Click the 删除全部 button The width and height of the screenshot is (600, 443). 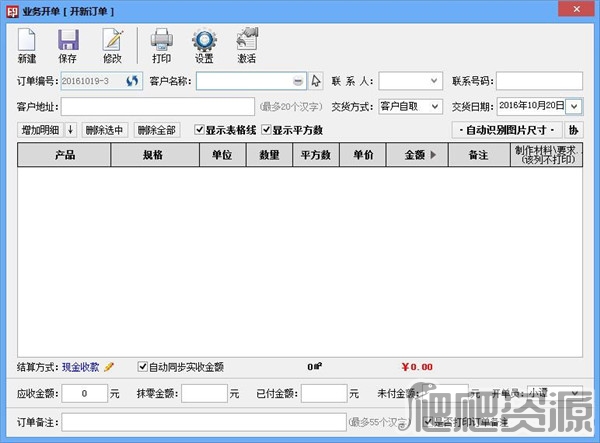pos(157,130)
